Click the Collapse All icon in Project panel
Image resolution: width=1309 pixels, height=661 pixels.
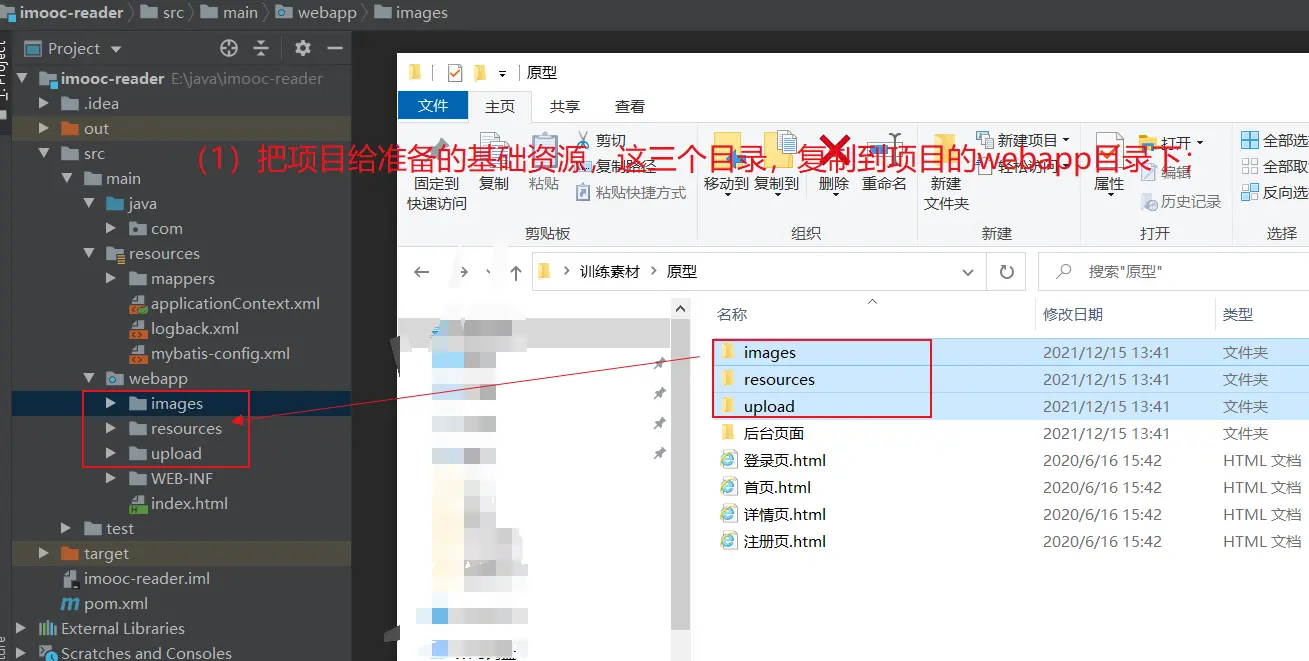click(261, 48)
